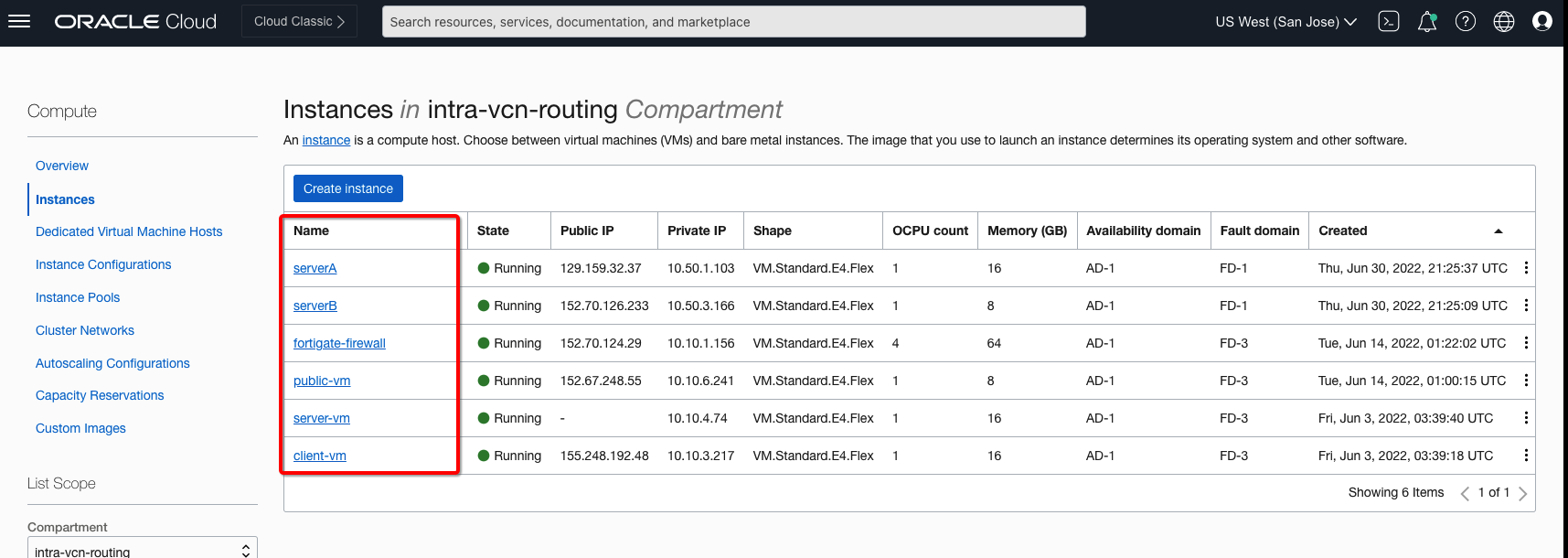
Task: Open Dedicated Virtual Machine Hosts
Action: tap(129, 231)
